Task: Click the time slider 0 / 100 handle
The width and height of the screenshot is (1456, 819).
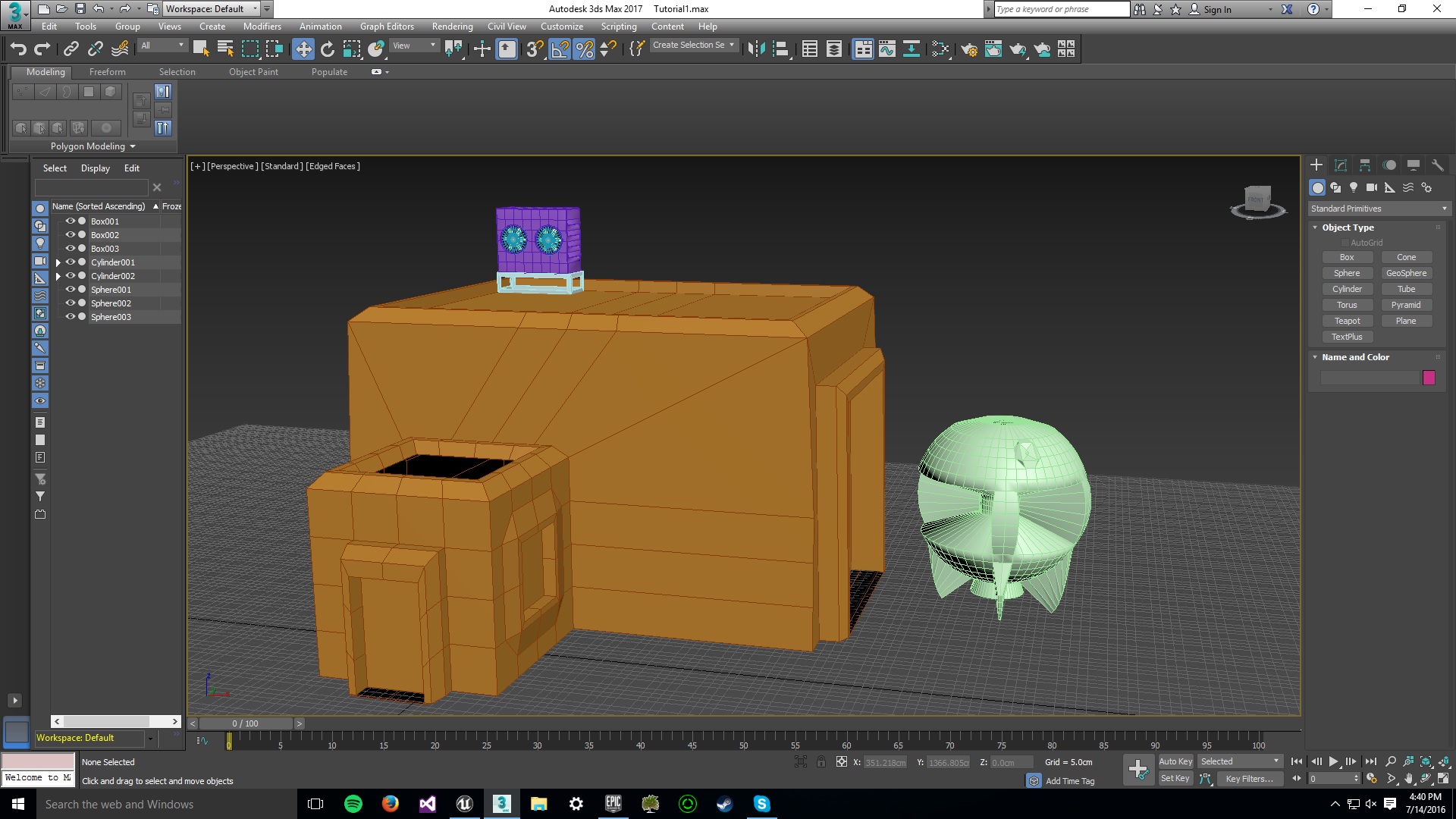Action: coord(246,723)
